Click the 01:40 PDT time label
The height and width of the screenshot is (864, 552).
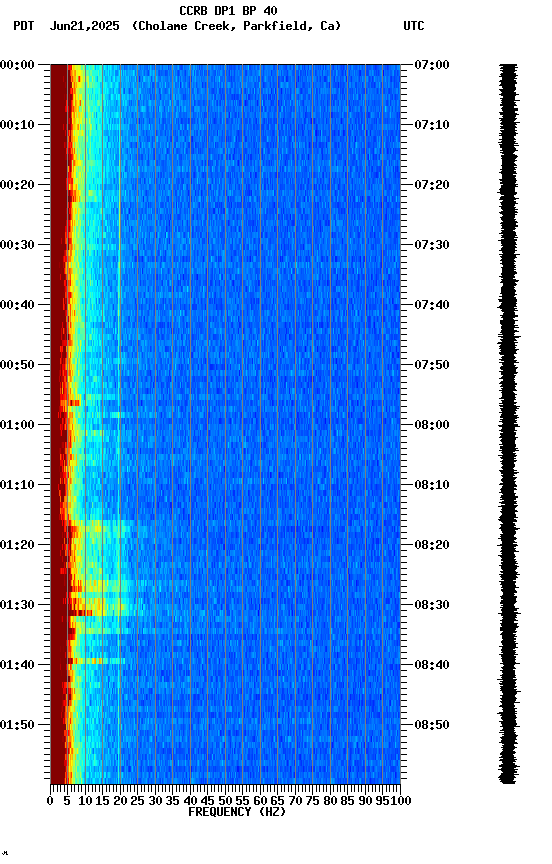17,665
